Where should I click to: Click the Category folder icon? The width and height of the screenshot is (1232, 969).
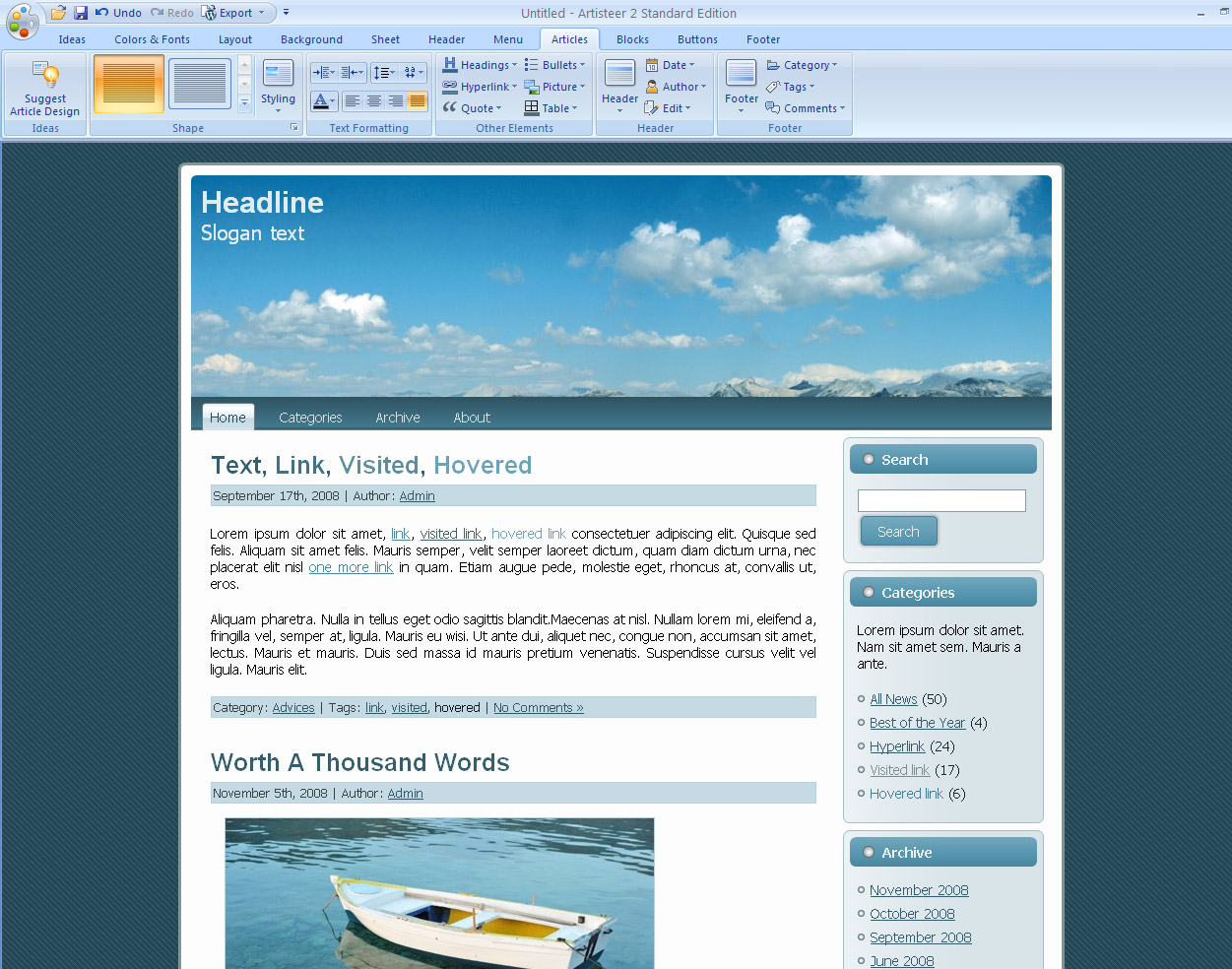tap(773, 65)
